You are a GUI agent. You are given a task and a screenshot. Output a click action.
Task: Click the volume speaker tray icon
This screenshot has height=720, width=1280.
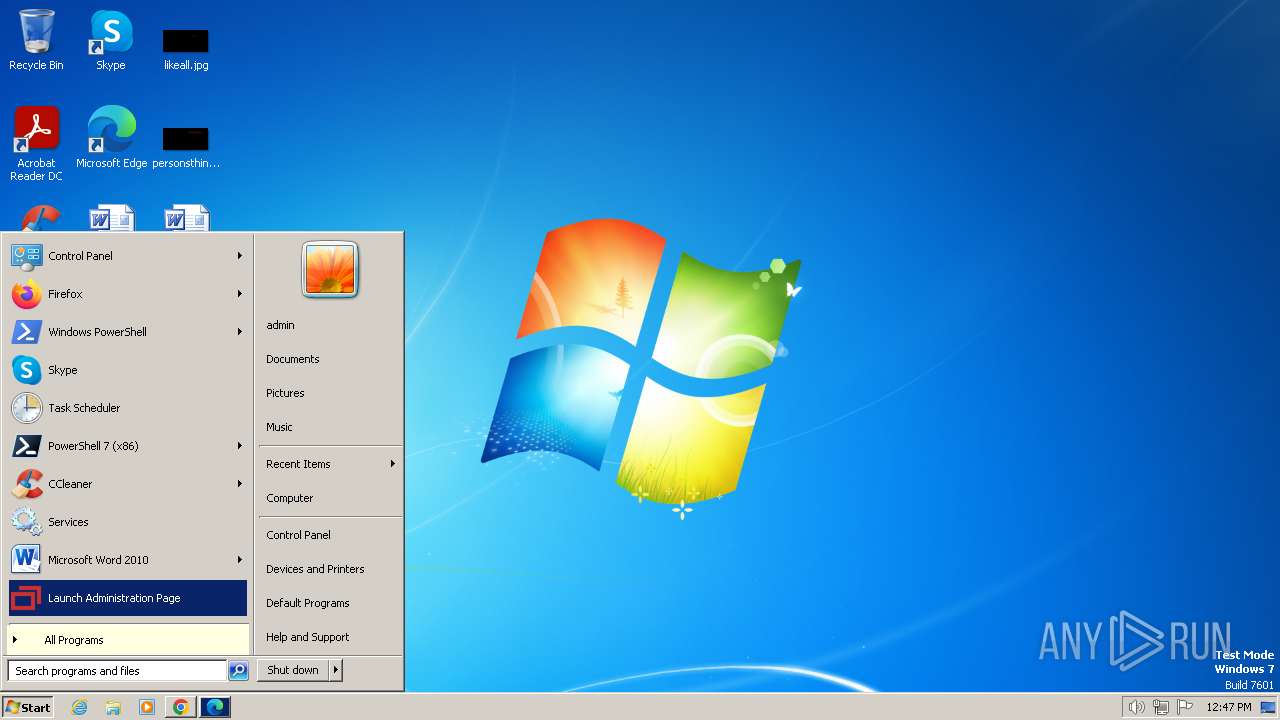[x=1136, y=707]
